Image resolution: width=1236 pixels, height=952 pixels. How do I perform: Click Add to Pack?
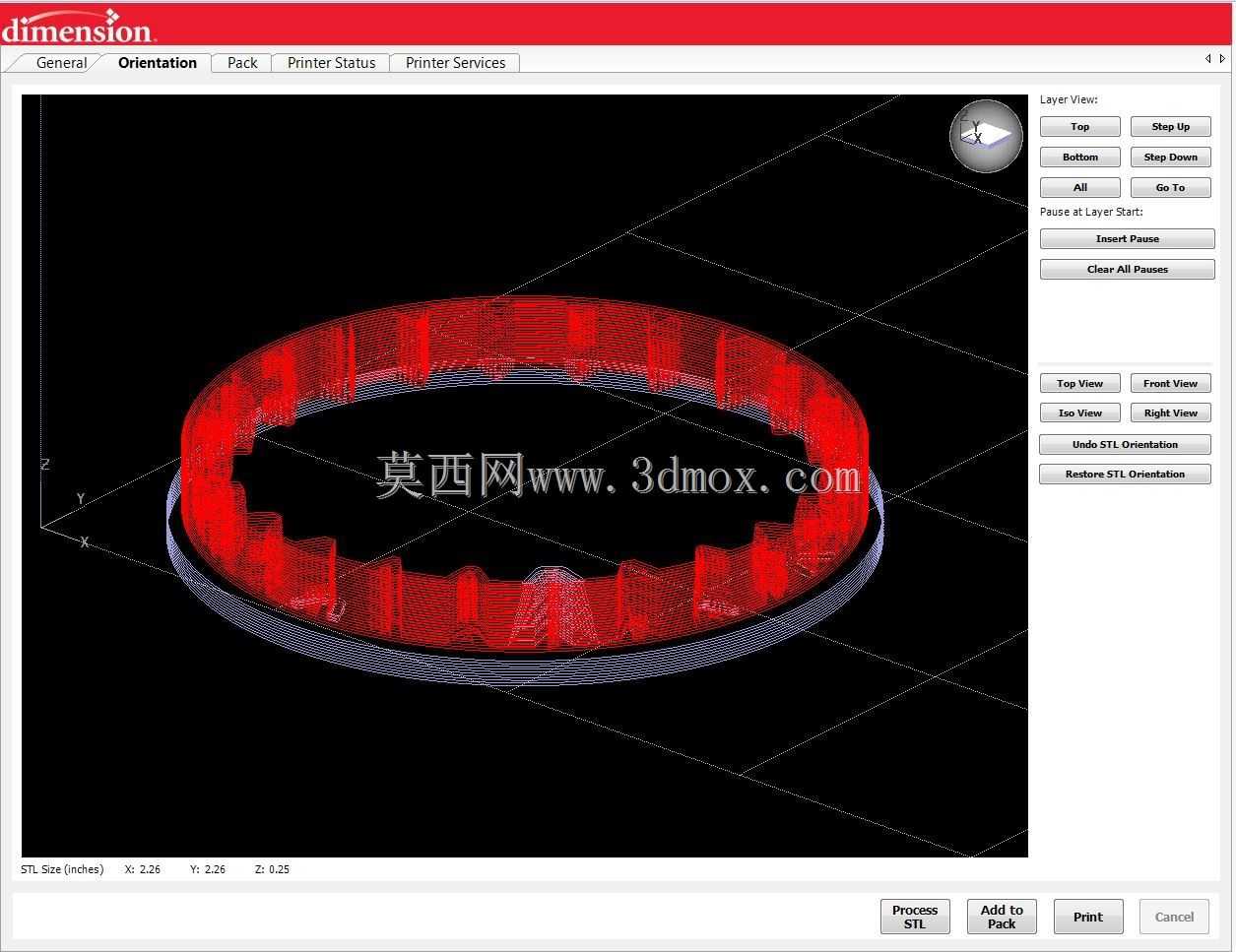[1002, 917]
